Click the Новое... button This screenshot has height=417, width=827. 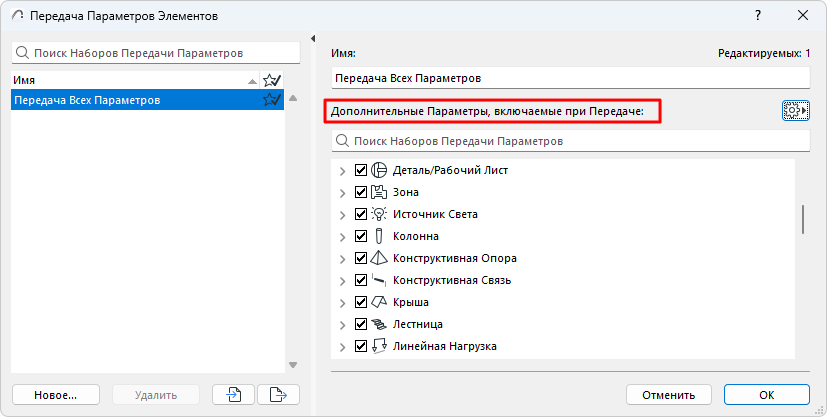pyautogui.click(x=55, y=394)
